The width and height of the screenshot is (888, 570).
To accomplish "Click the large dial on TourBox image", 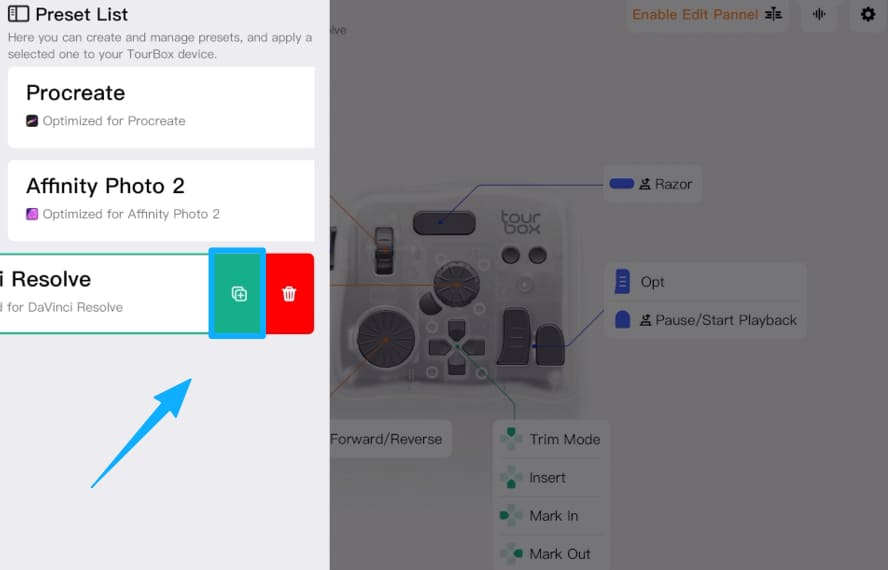I will coord(386,339).
